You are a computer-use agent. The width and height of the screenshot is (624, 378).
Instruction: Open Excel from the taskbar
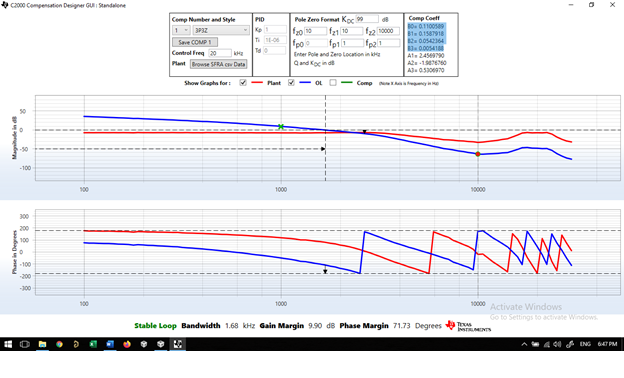[93, 344]
